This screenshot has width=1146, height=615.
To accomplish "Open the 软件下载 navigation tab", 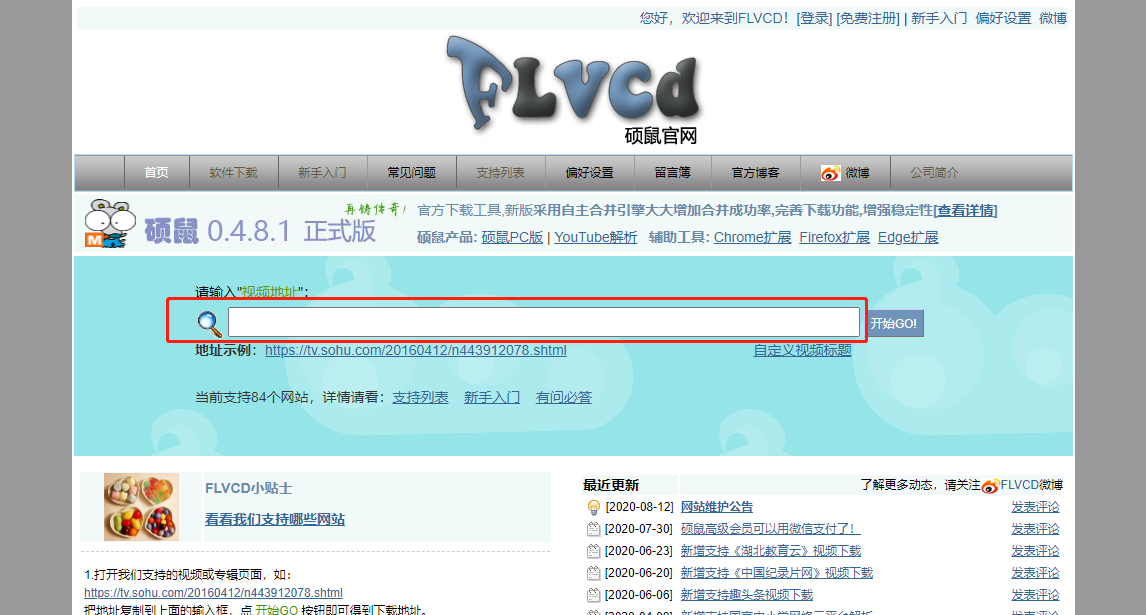I will click(233, 173).
